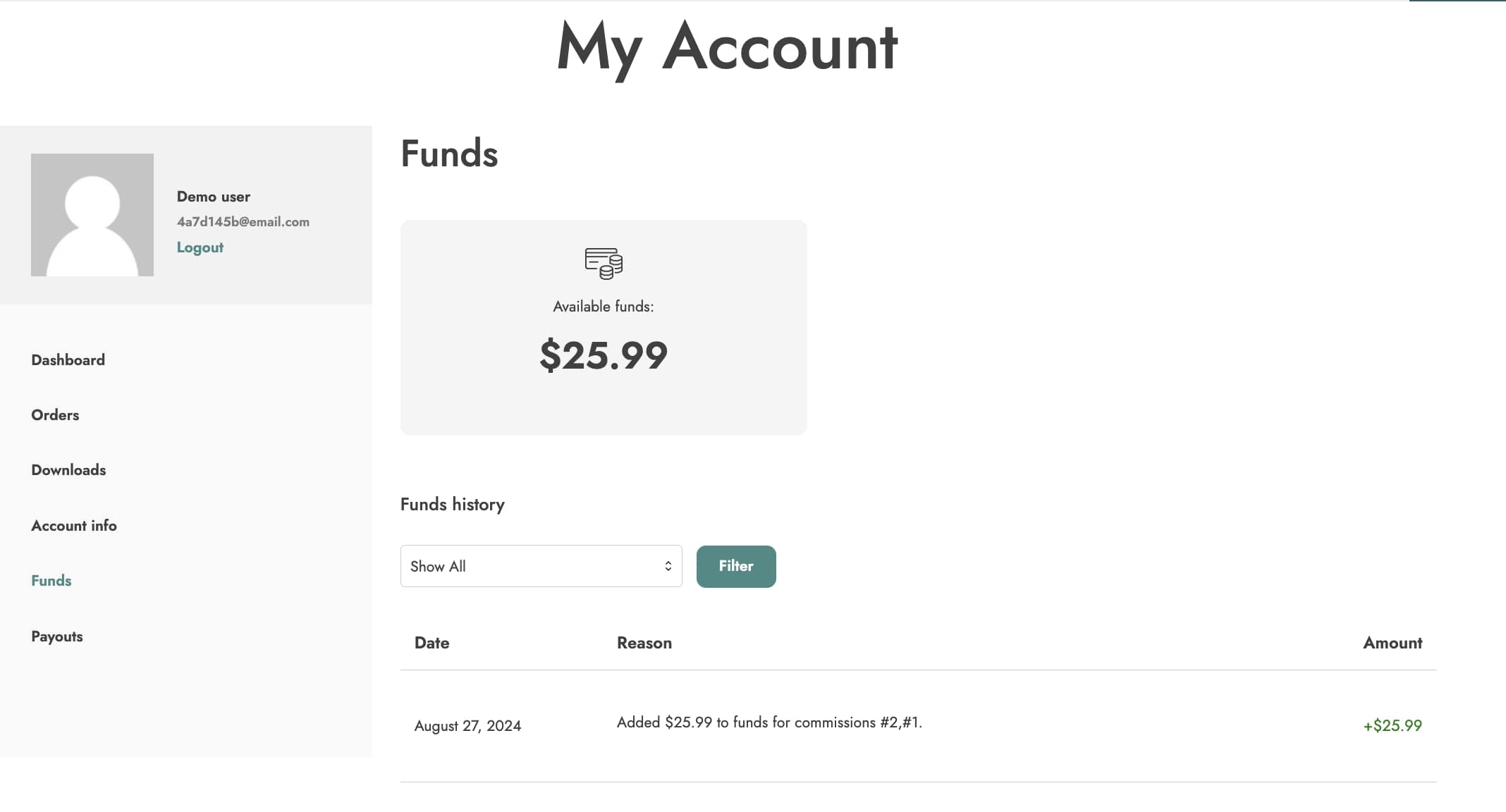Log out via the Logout link
Viewport: 1506px width, 812px height.
point(200,247)
